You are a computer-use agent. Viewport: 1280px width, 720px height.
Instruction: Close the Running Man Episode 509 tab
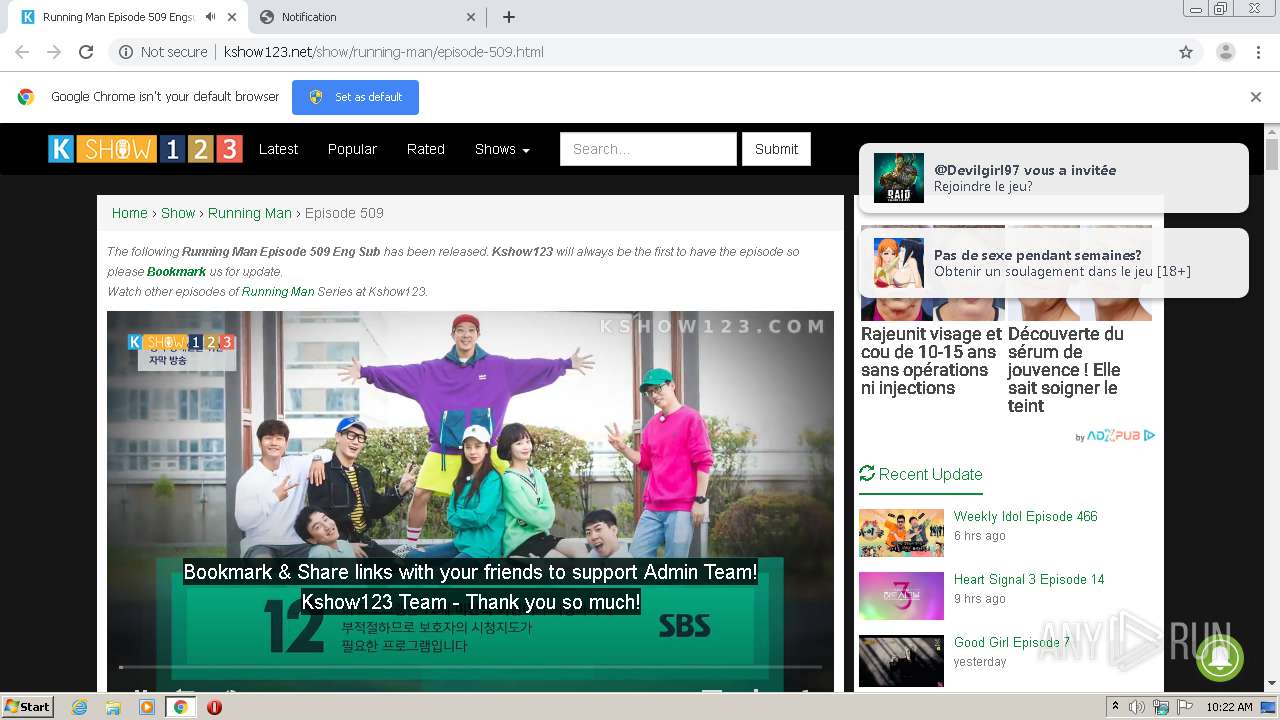(233, 17)
